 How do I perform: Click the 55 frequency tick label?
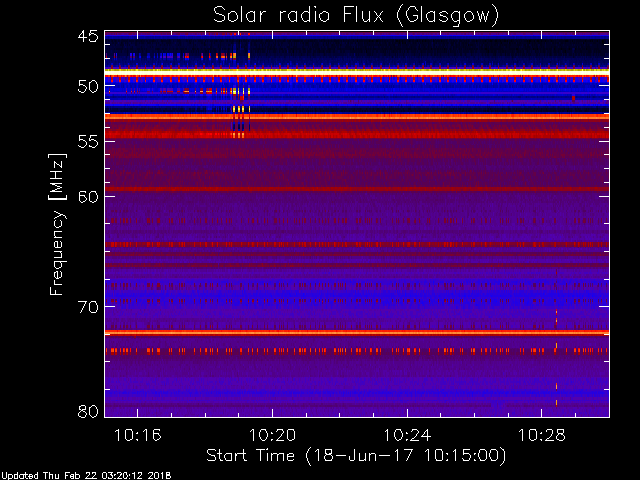(x=88, y=142)
